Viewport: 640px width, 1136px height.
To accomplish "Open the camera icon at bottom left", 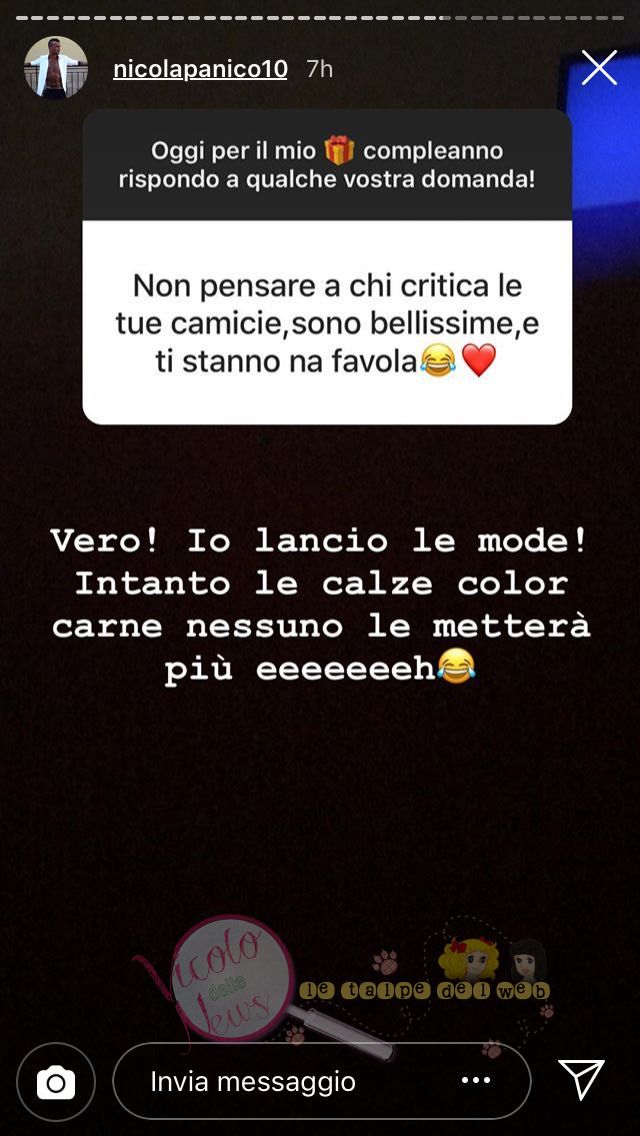I will point(56,1082).
